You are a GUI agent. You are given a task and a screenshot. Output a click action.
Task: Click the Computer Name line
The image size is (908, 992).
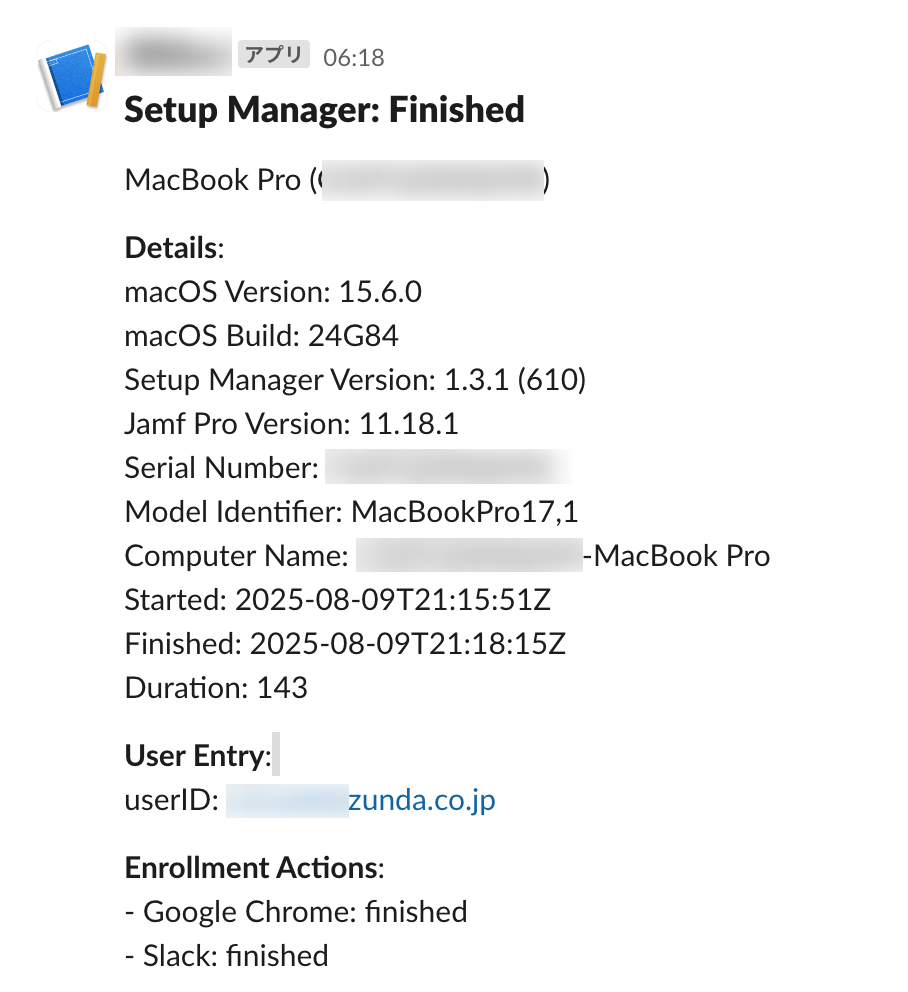tap(447, 556)
